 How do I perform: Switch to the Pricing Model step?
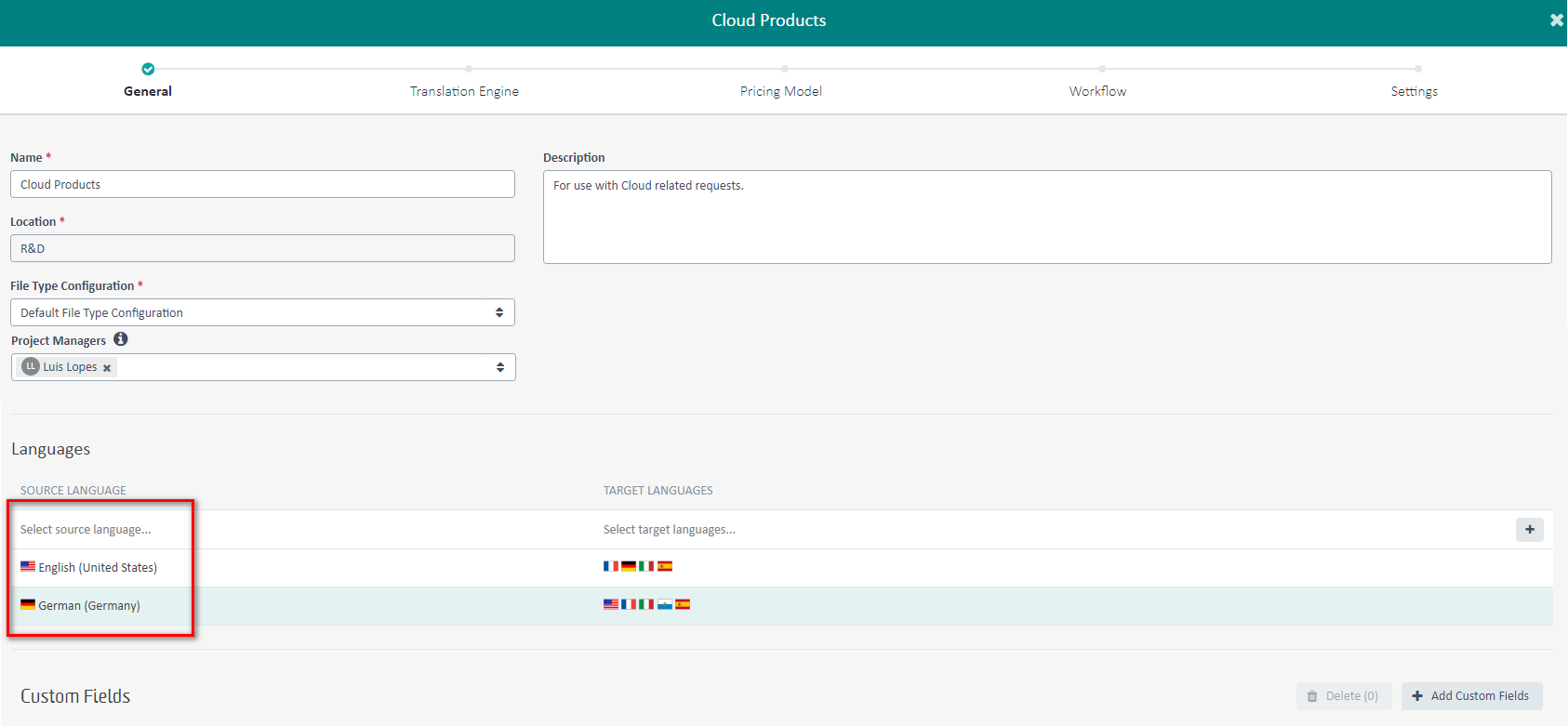point(780,91)
